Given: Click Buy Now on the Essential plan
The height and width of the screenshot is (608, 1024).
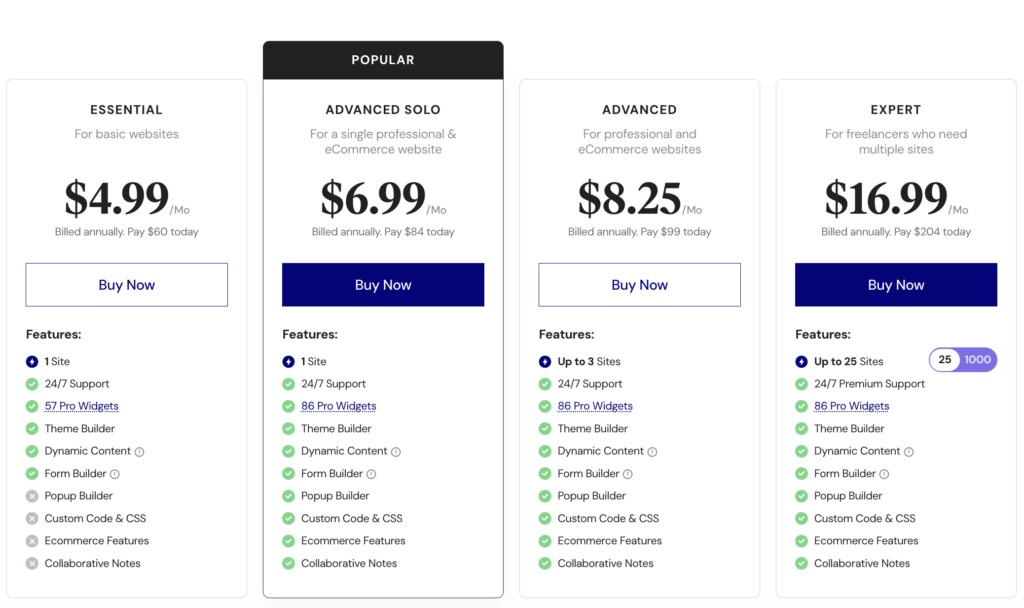Looking at the screenshot, I should [126, 284].
